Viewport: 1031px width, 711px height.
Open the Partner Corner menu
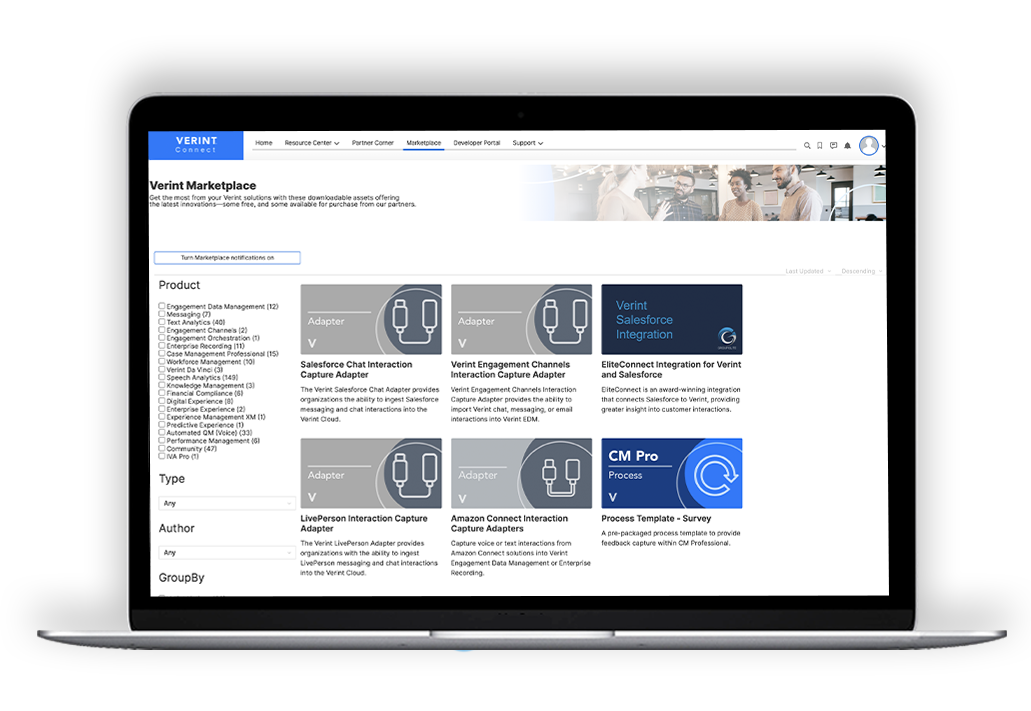pos(373,142)
